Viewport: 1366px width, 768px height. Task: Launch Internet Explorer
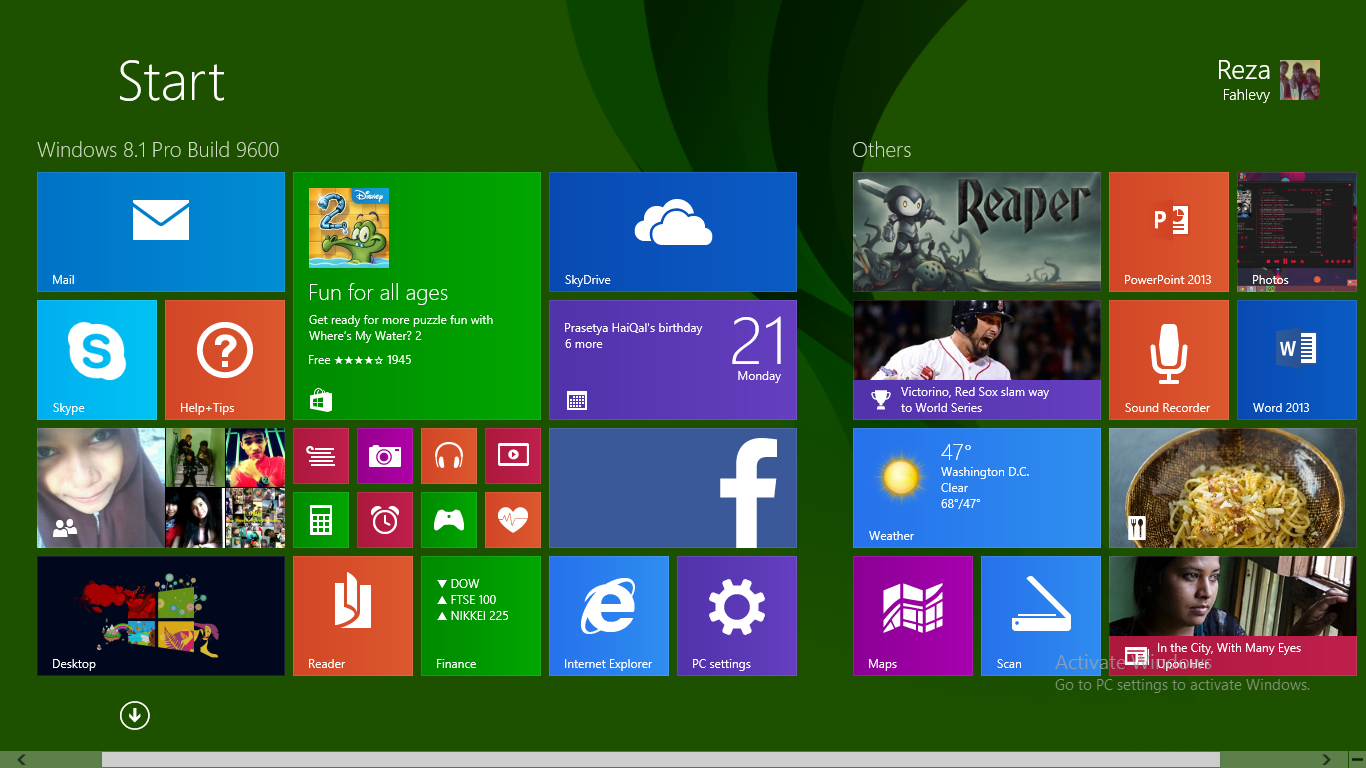pos(609,615)
